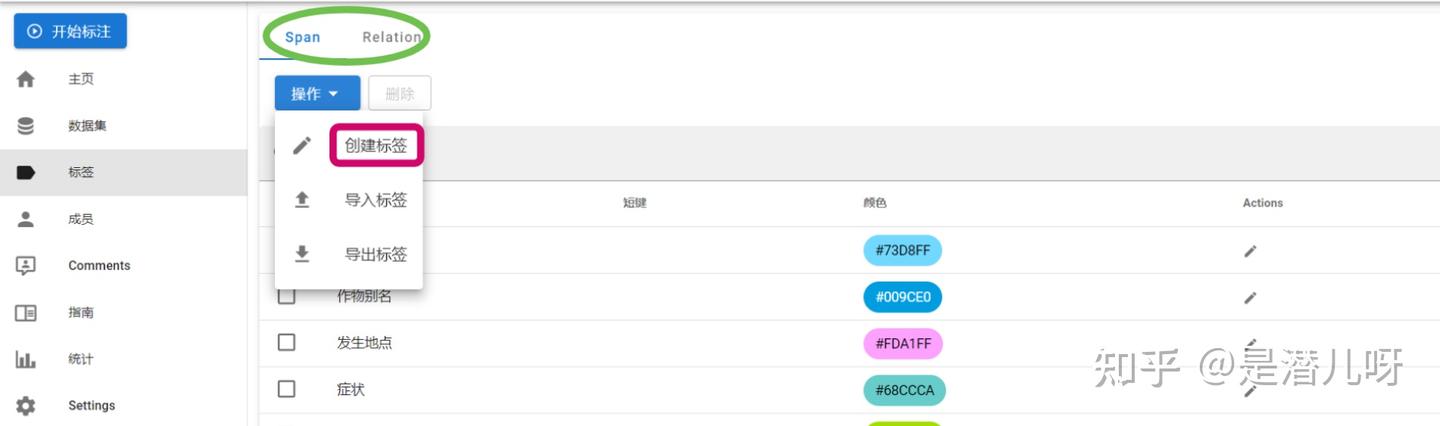Select the label tag icon
This screenshot has height=426, width=1440.
[x=26, y=172]
